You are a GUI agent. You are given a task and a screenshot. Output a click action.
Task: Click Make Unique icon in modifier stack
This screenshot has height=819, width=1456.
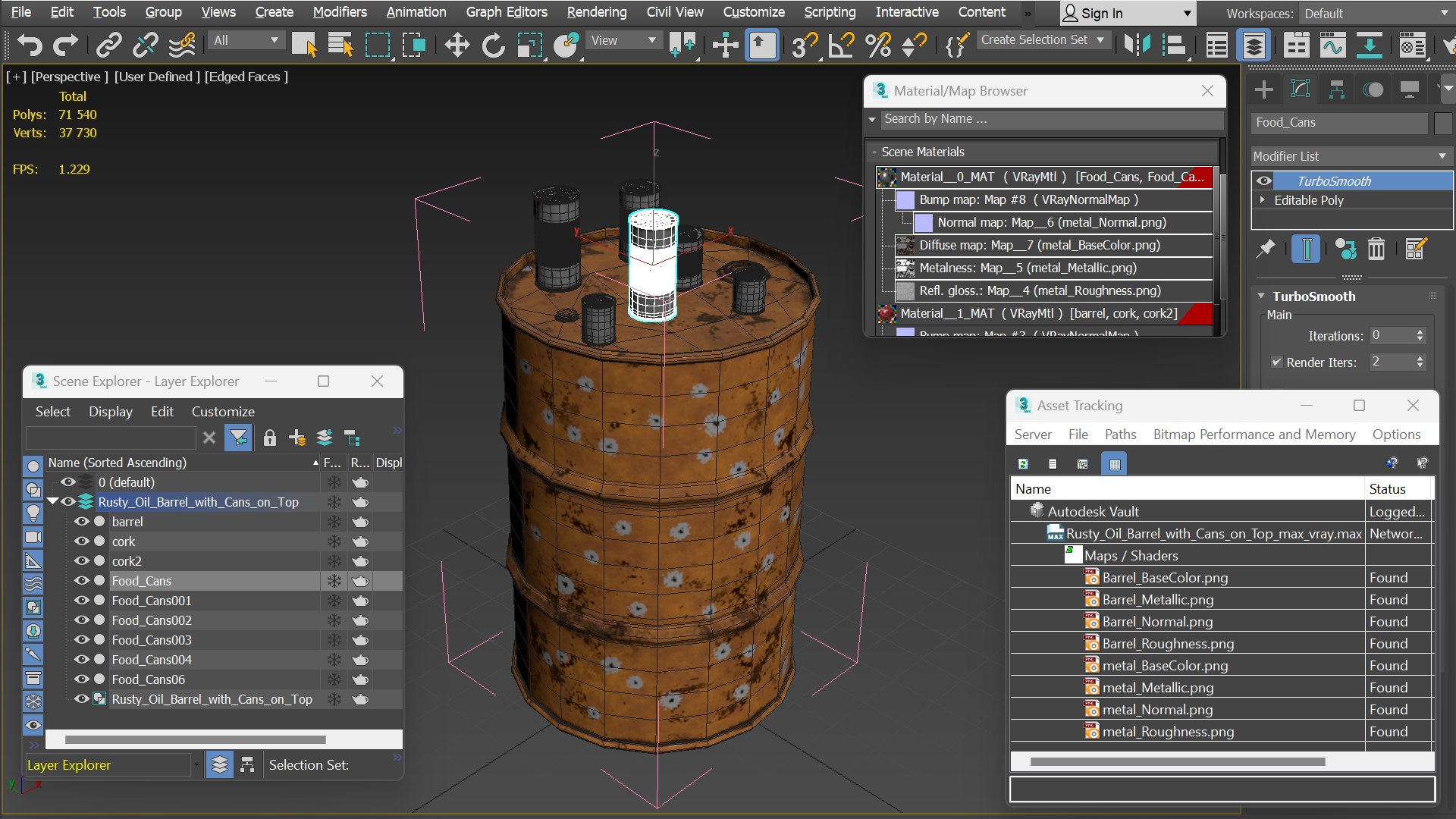[x=1345, y=249]
